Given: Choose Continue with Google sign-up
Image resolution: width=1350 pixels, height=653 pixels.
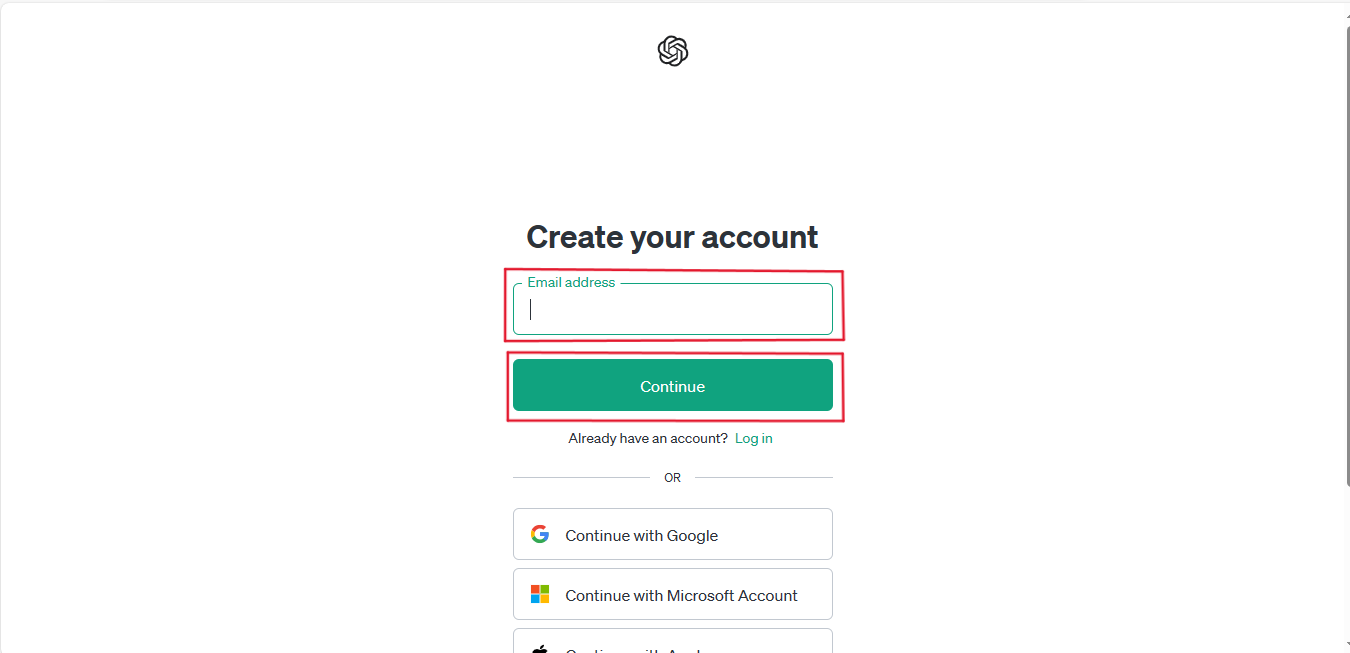Looking at the screenshot, I should (x=673, y=534).
